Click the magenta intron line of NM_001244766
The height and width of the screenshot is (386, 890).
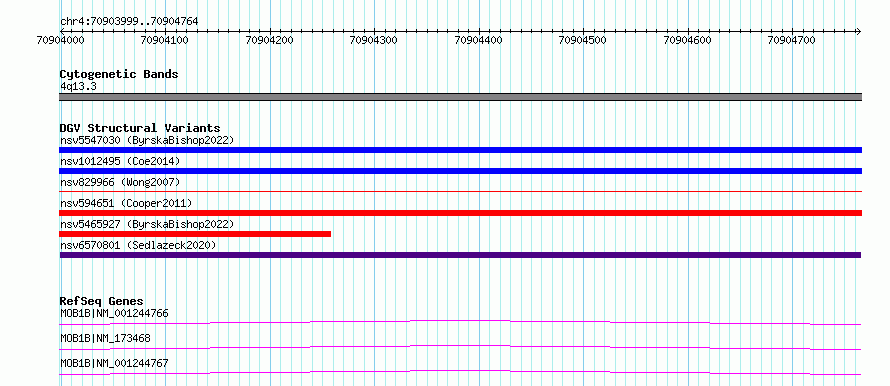pos(460,322)
